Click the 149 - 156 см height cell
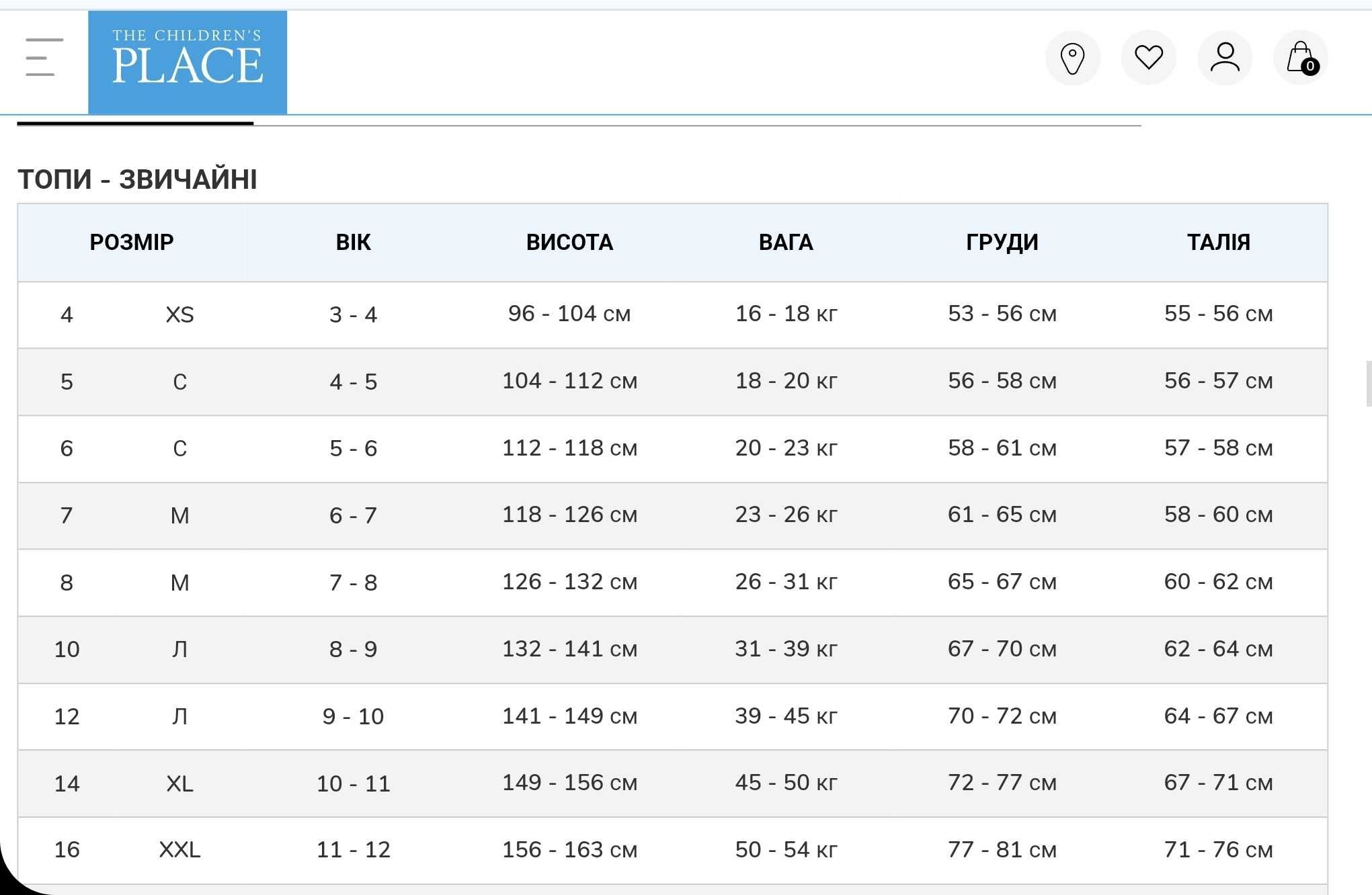This screenshot has height=895, width=1372. pos(569,782)
